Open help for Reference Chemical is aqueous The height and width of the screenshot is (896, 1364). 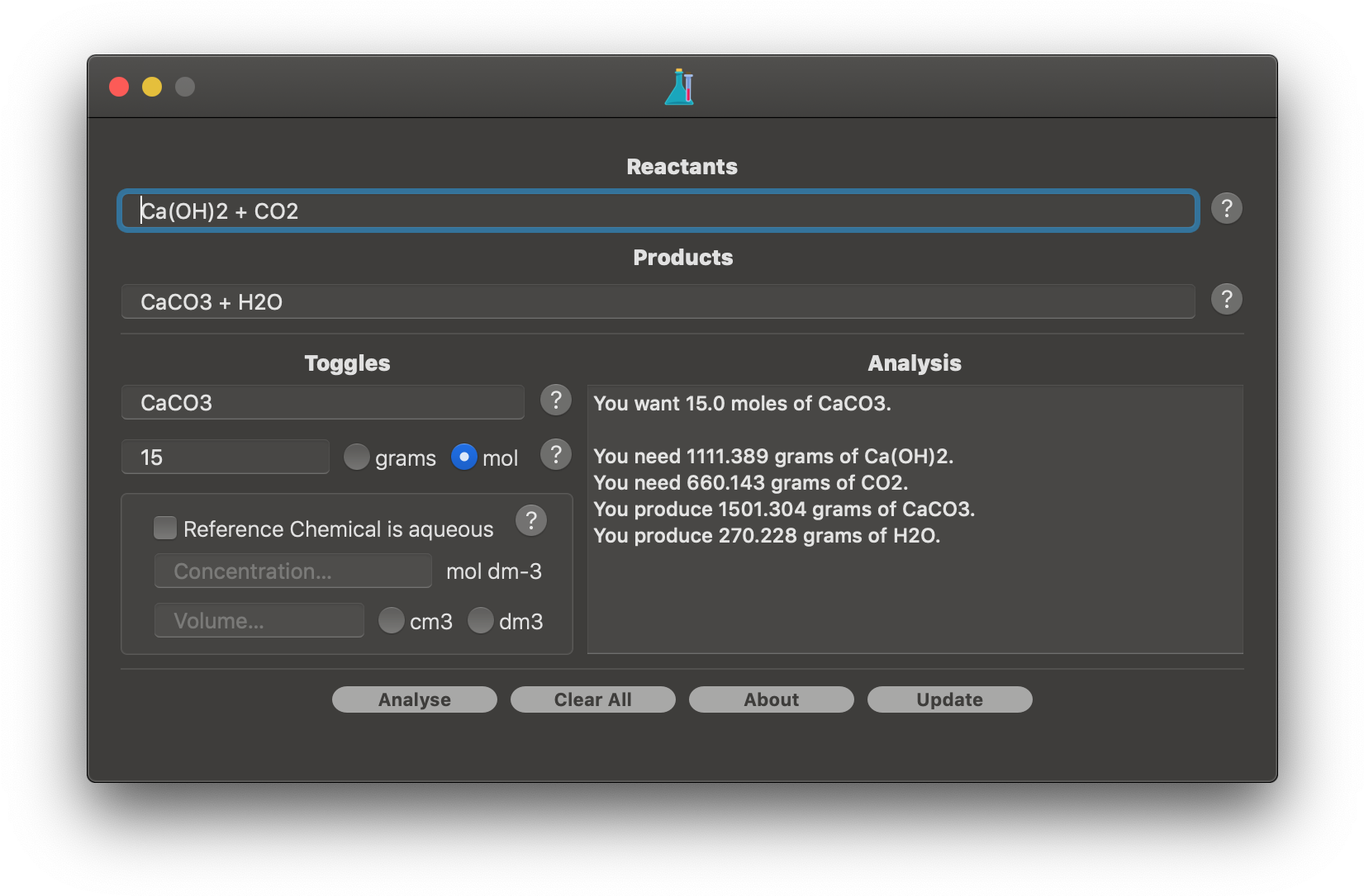531,521
